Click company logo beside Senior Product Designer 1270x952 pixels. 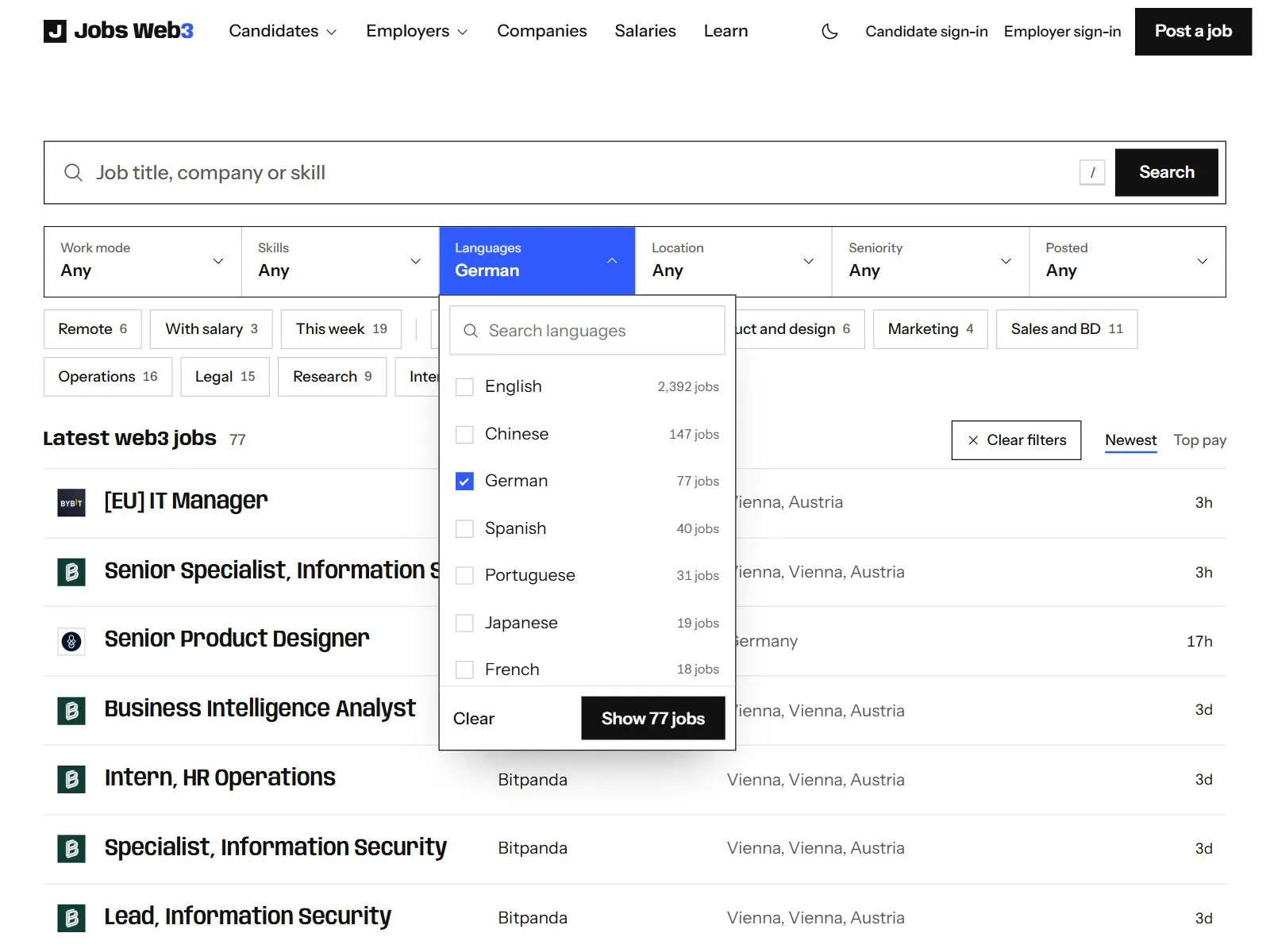(x=71, y=641)
